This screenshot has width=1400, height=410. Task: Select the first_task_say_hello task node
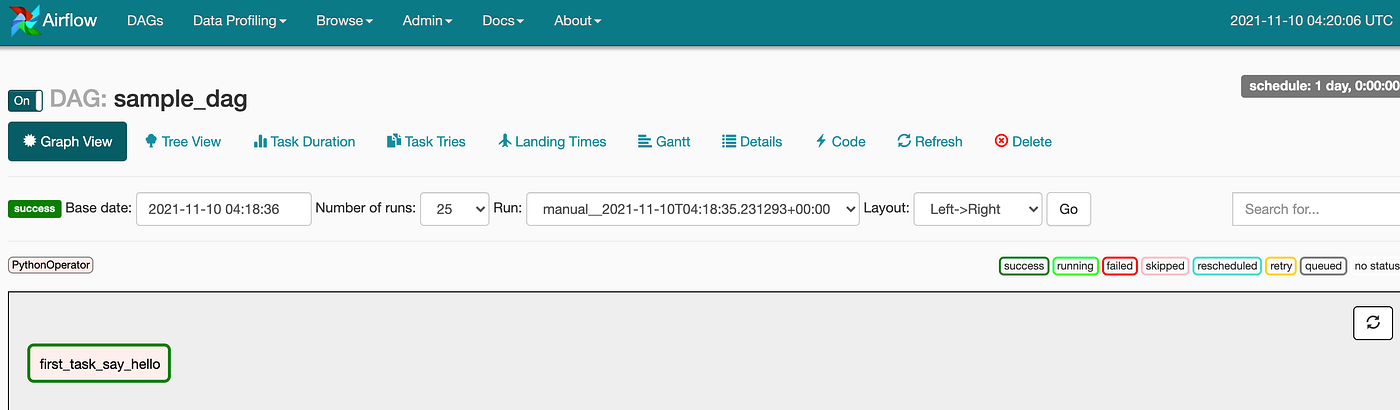(x=99, y=364)
